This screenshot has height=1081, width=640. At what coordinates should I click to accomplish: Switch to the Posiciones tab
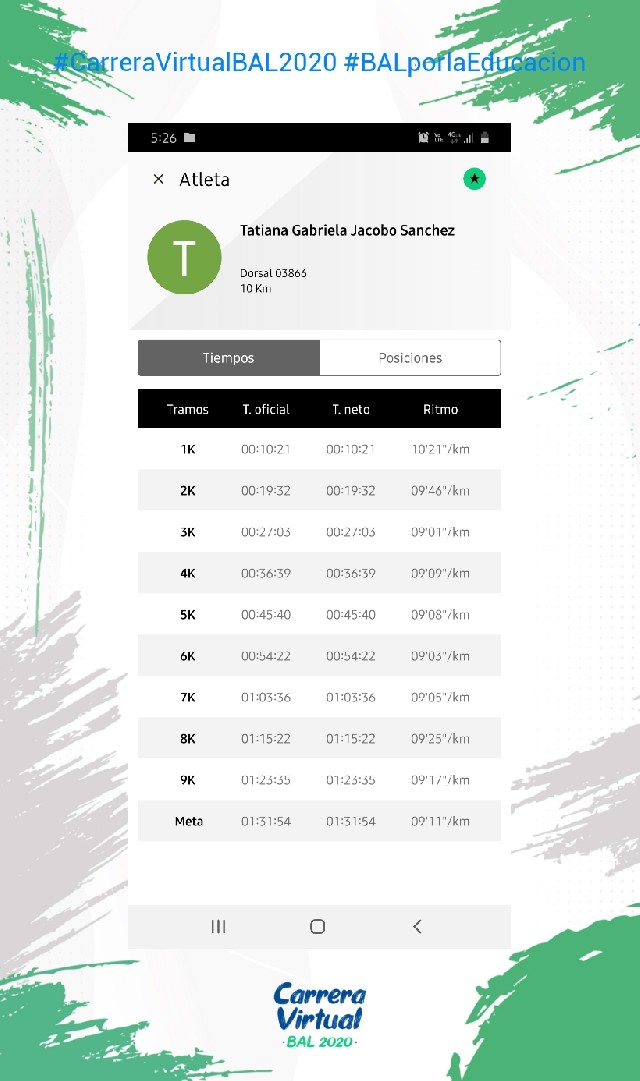(x=410, y=358)
